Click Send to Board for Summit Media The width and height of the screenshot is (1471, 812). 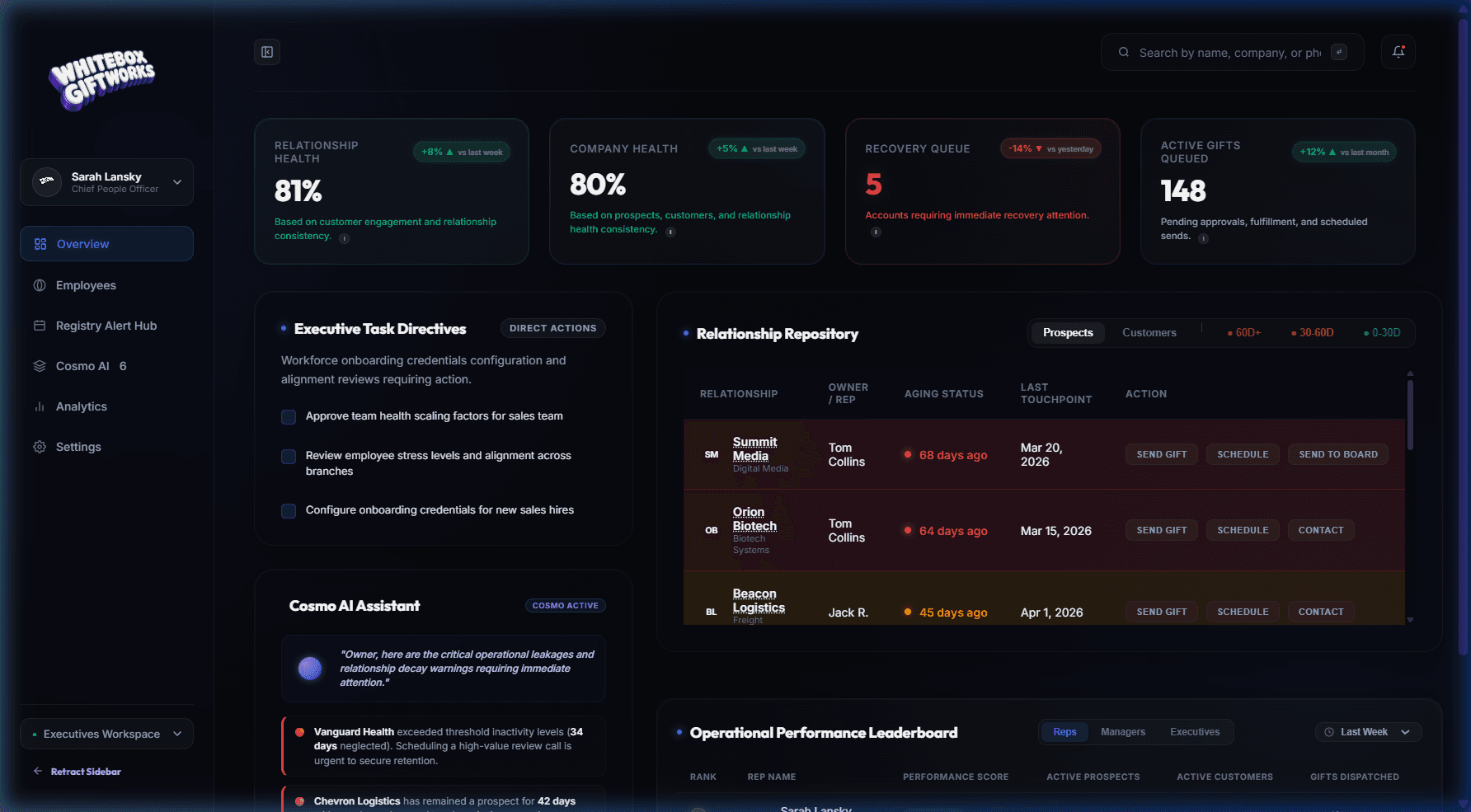tap(1338, 454)
